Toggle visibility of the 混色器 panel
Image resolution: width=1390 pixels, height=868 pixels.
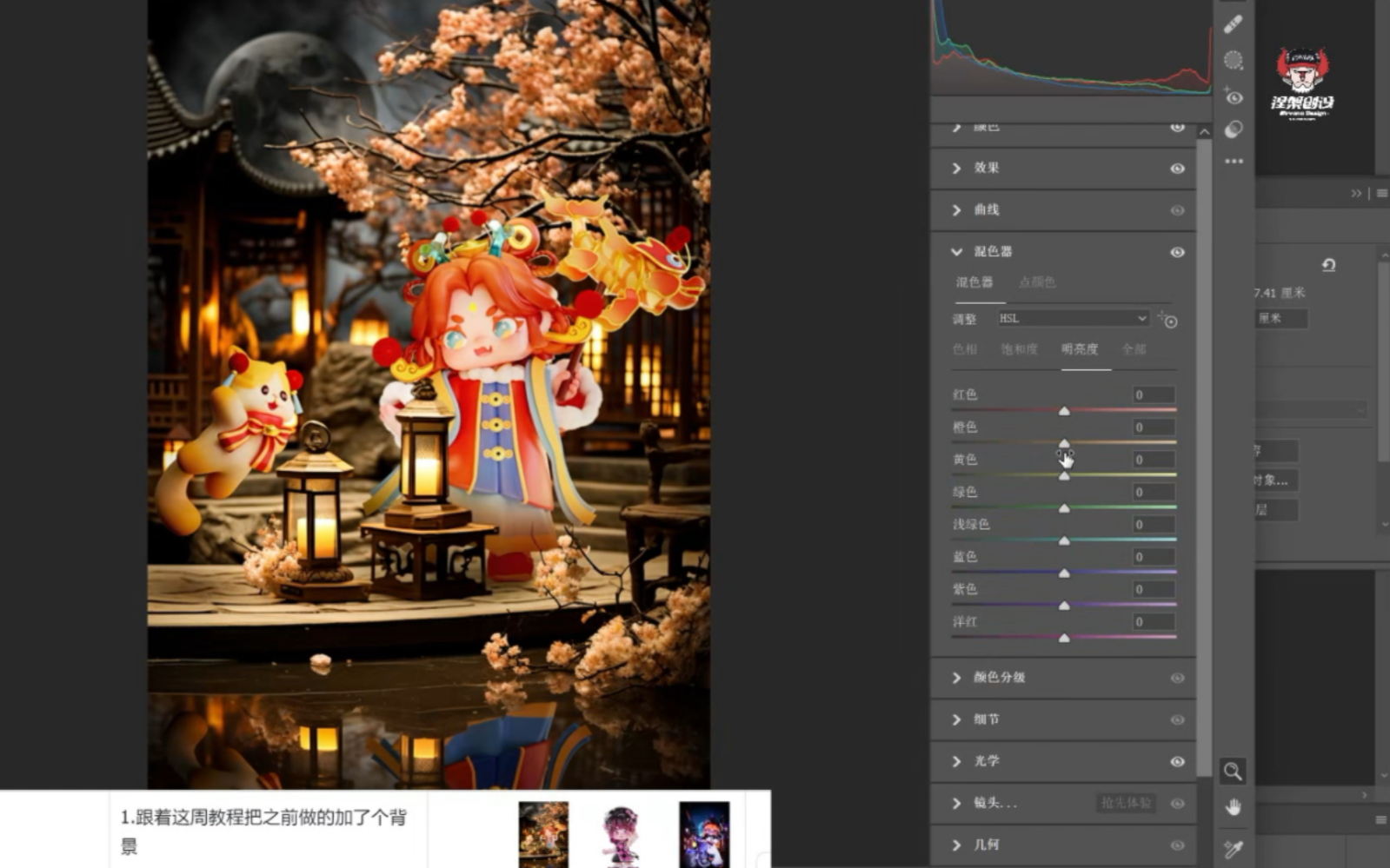pos(1177,252)
